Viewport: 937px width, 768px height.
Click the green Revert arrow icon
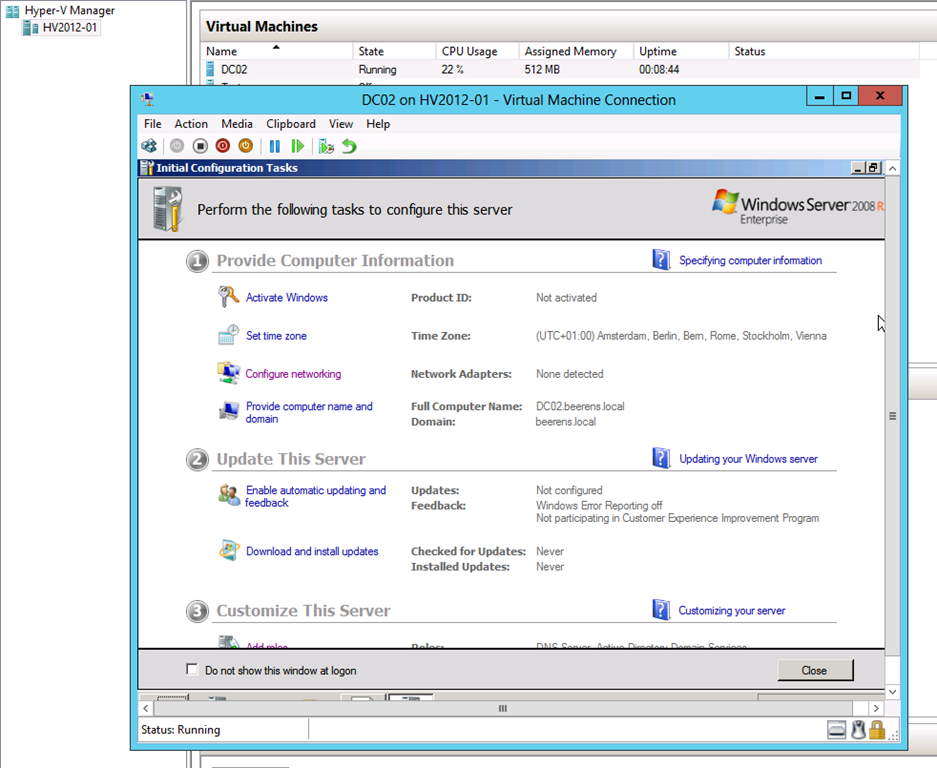[x=349, y=146]
